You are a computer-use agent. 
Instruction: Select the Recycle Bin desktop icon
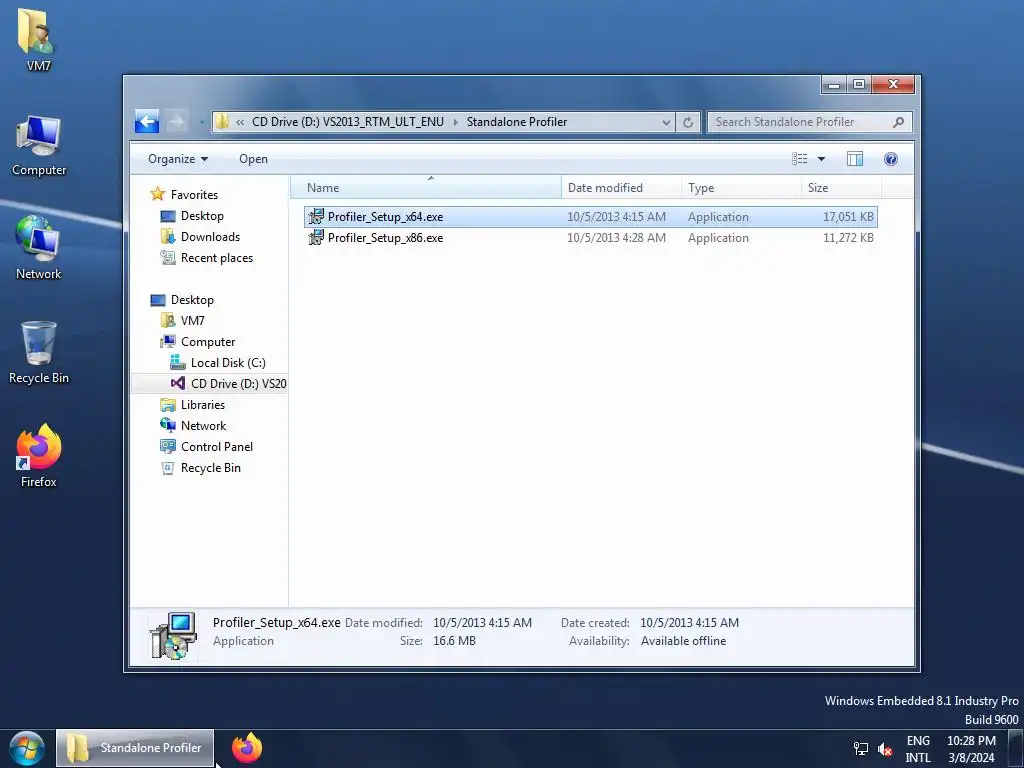pos(39,353)
